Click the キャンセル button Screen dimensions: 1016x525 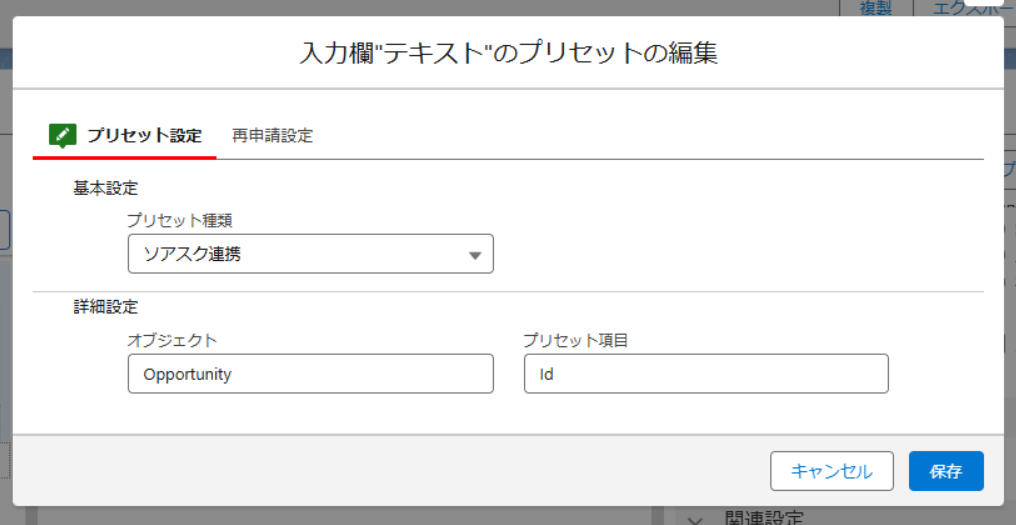click(x=832, y=471)
